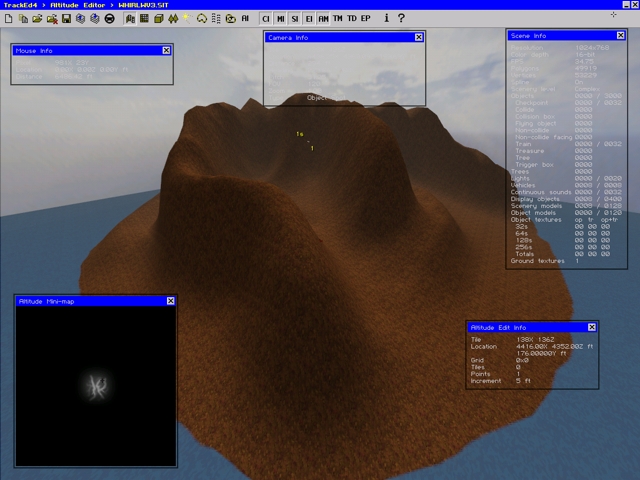Click the Scene Info title bar
Viewport: 640px width, 480px height.
567,36
